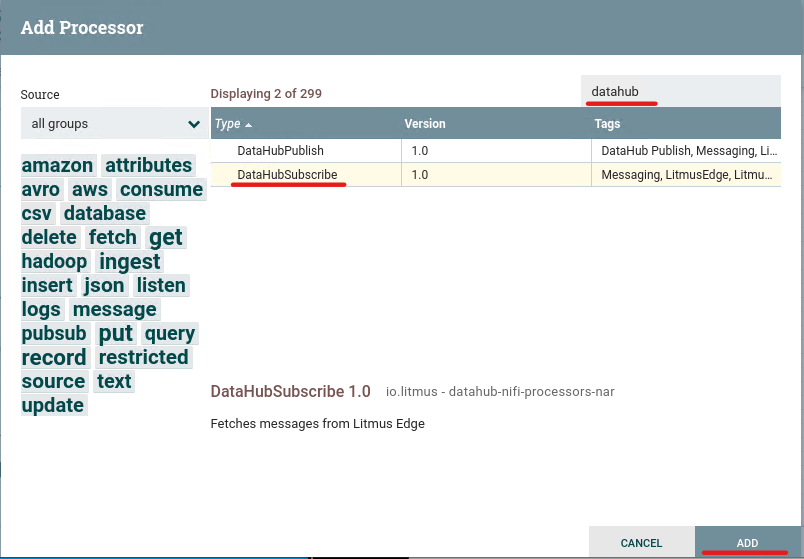Screen dimensions: 804x559
Task: Filter by the ingest tag
Action: click(x=130, y=262)
